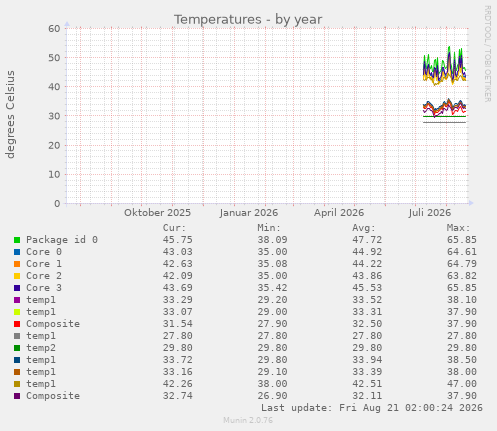Click the green Package id 0 legend swatch
Image resolution: width=497 pixels, height=431 pixels.
pyautogui.click(x=17, y=240)
